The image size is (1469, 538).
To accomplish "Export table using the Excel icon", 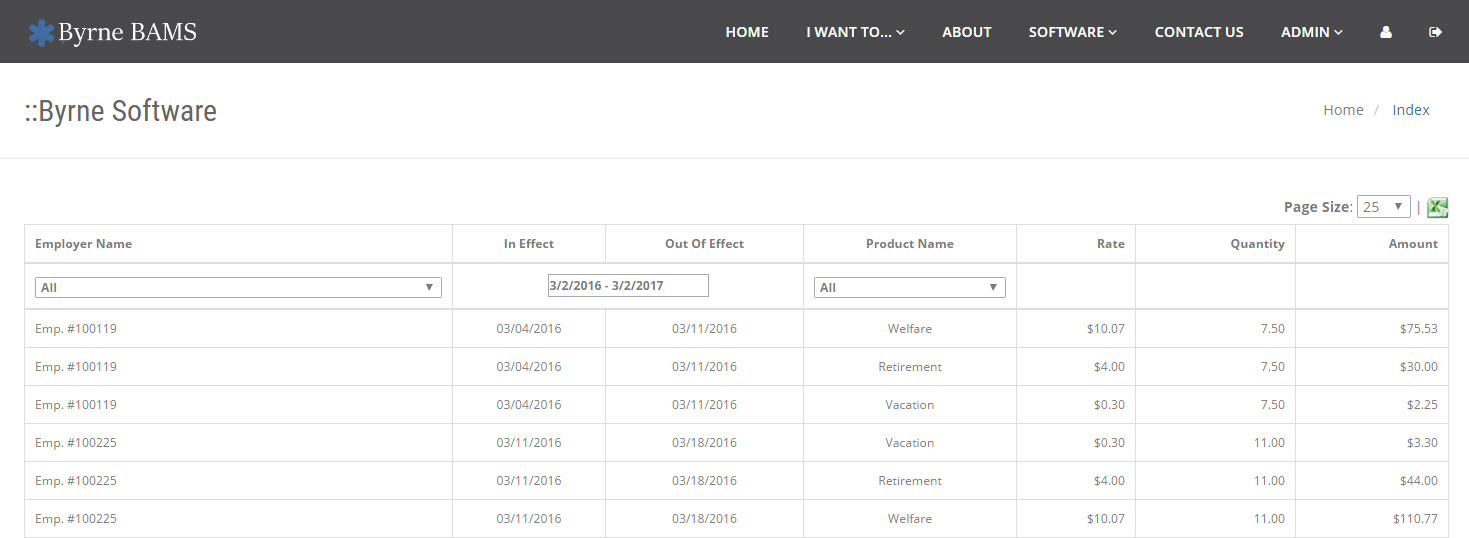I will point(1437,207).
